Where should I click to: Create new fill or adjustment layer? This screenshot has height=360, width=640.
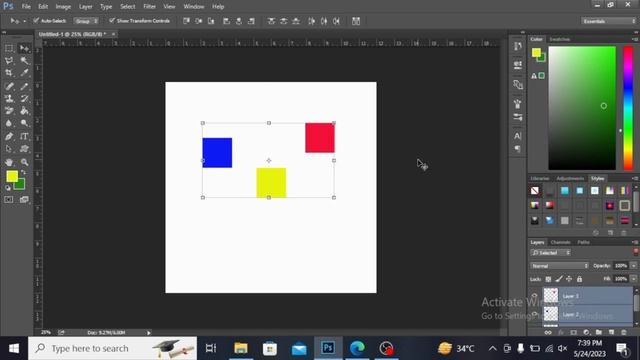point(586,333)
